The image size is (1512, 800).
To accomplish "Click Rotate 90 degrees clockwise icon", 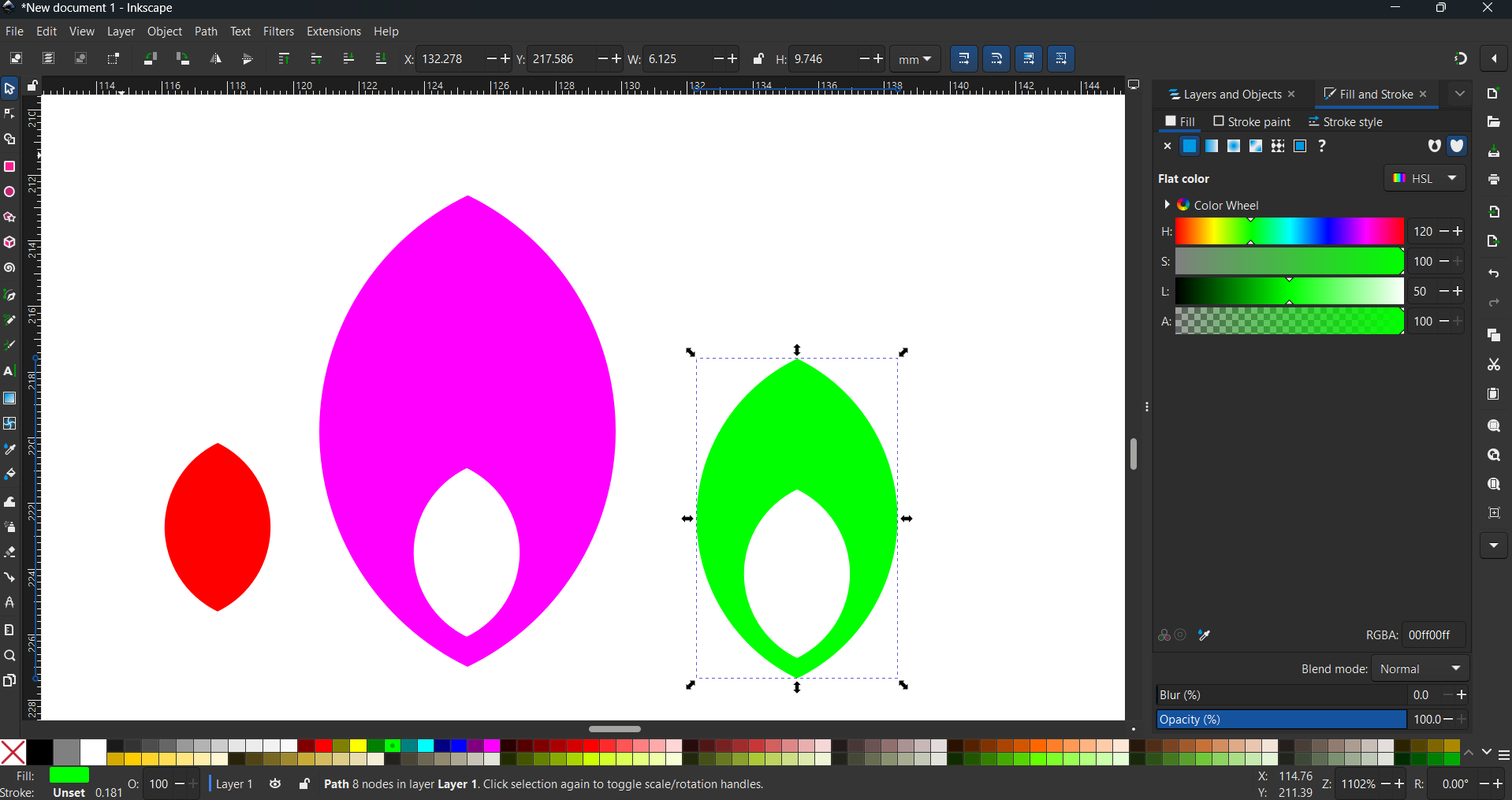I will click(183, 58).
